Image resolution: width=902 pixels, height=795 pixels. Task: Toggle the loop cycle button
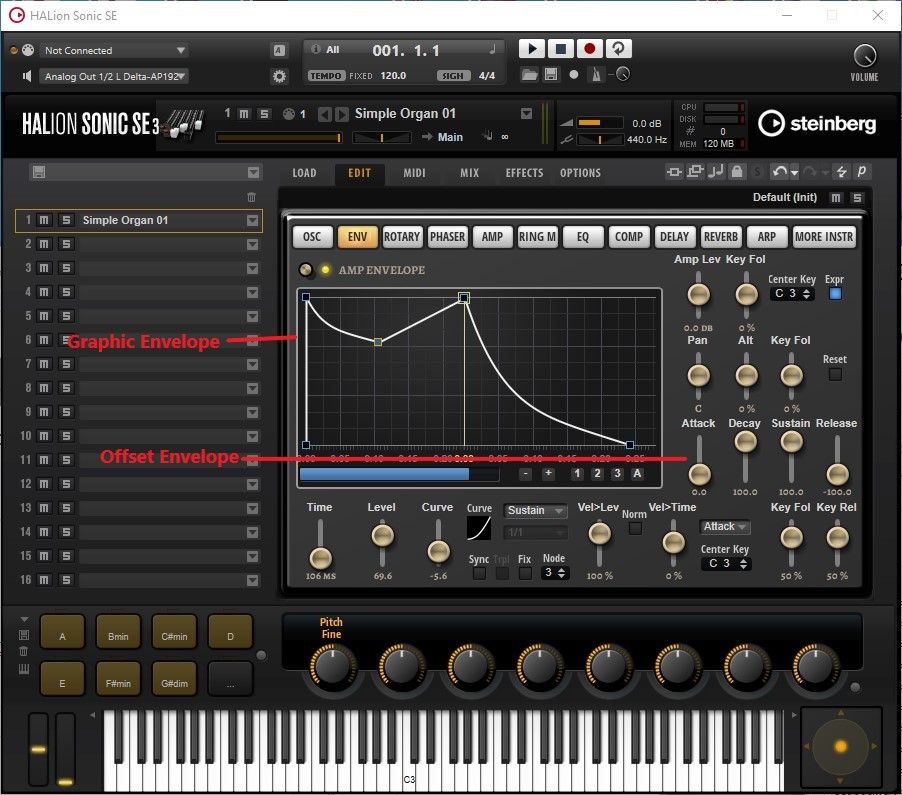tap(618, 49)
